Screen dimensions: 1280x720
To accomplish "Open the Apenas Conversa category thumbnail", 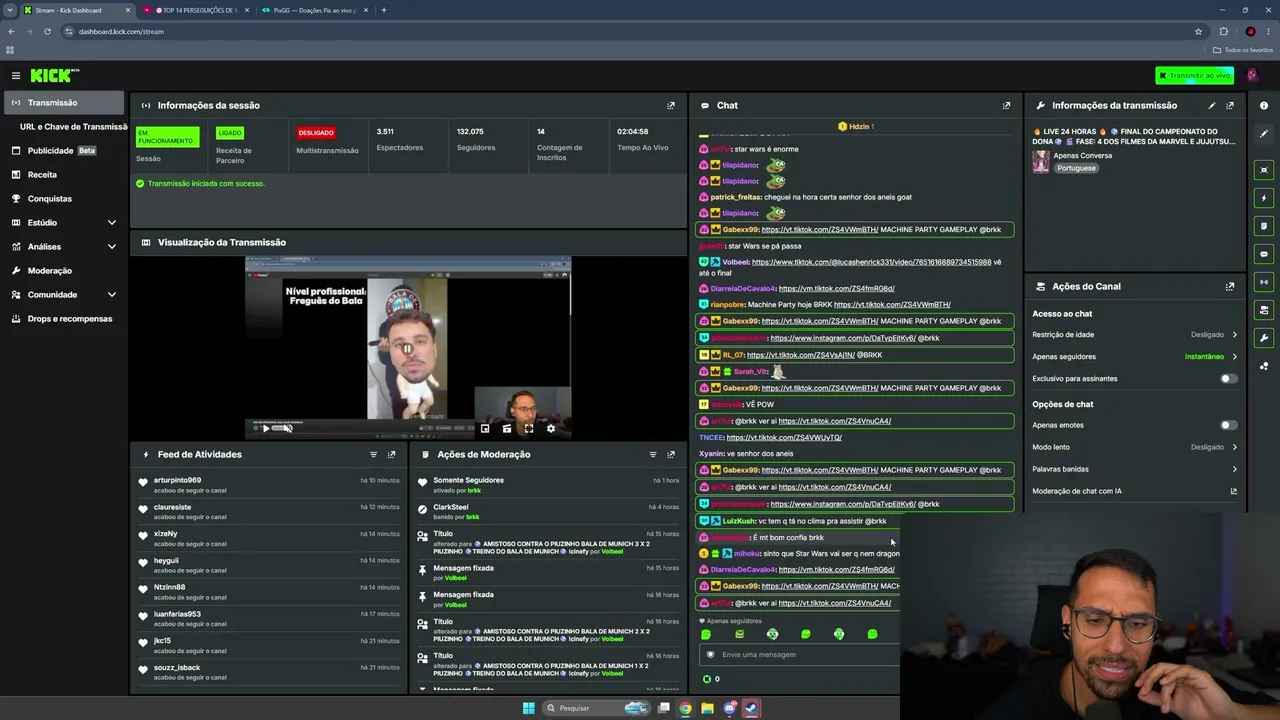I will pyautogui.click(x=1041, y=162).
